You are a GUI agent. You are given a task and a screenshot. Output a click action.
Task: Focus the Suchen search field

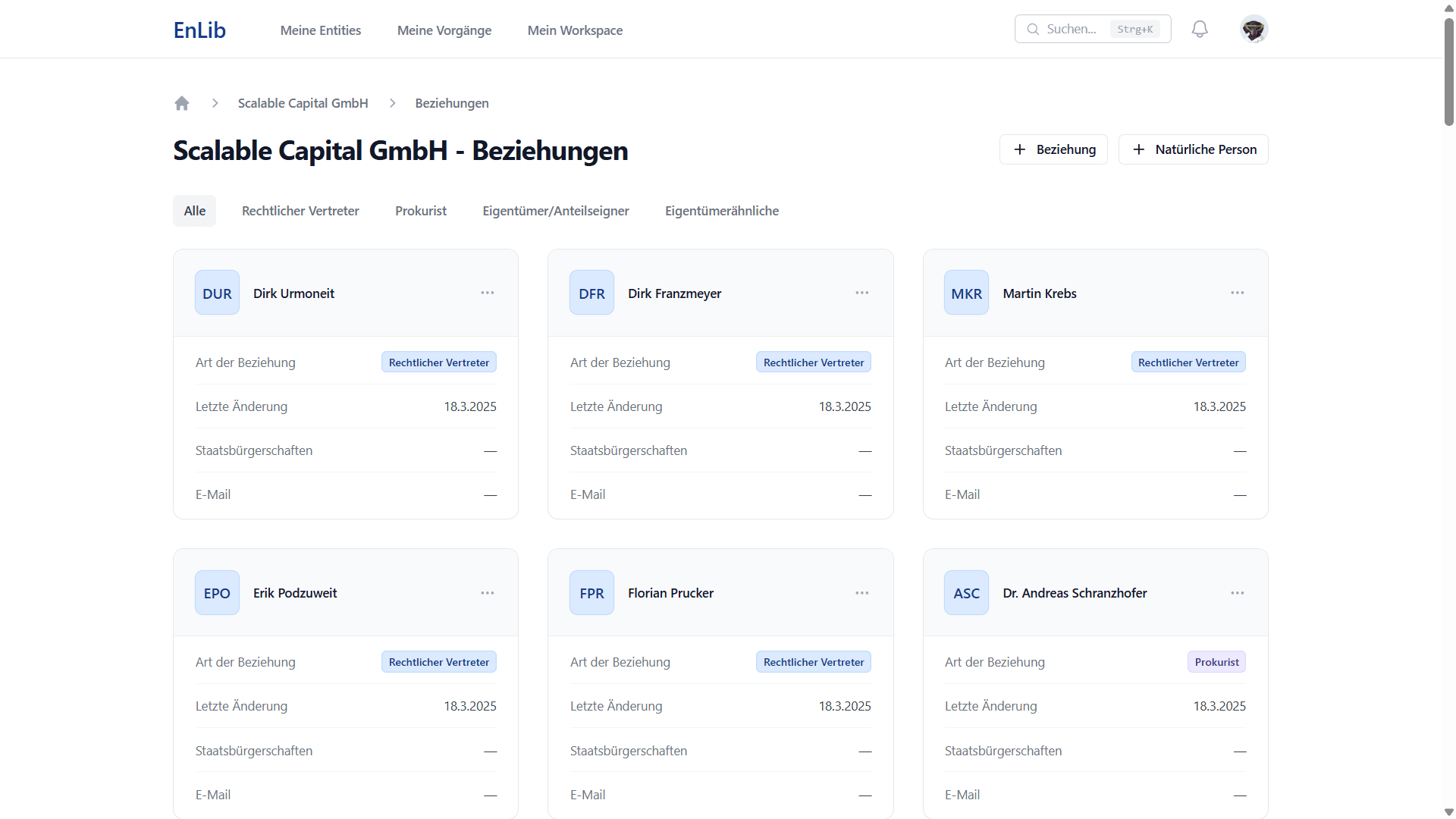coord(1071,30)
